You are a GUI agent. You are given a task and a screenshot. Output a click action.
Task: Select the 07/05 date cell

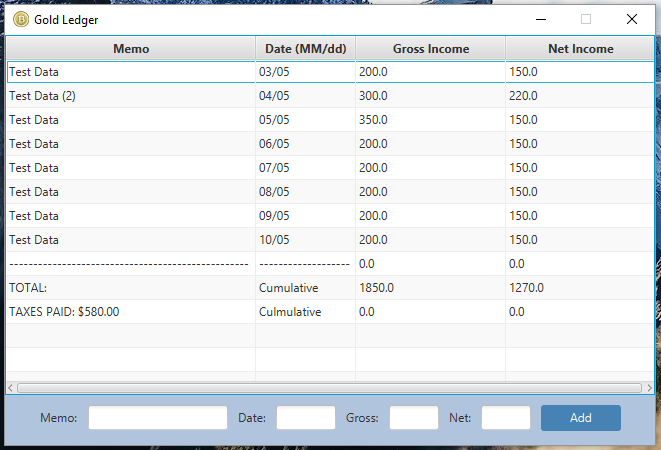coord(305,168)
